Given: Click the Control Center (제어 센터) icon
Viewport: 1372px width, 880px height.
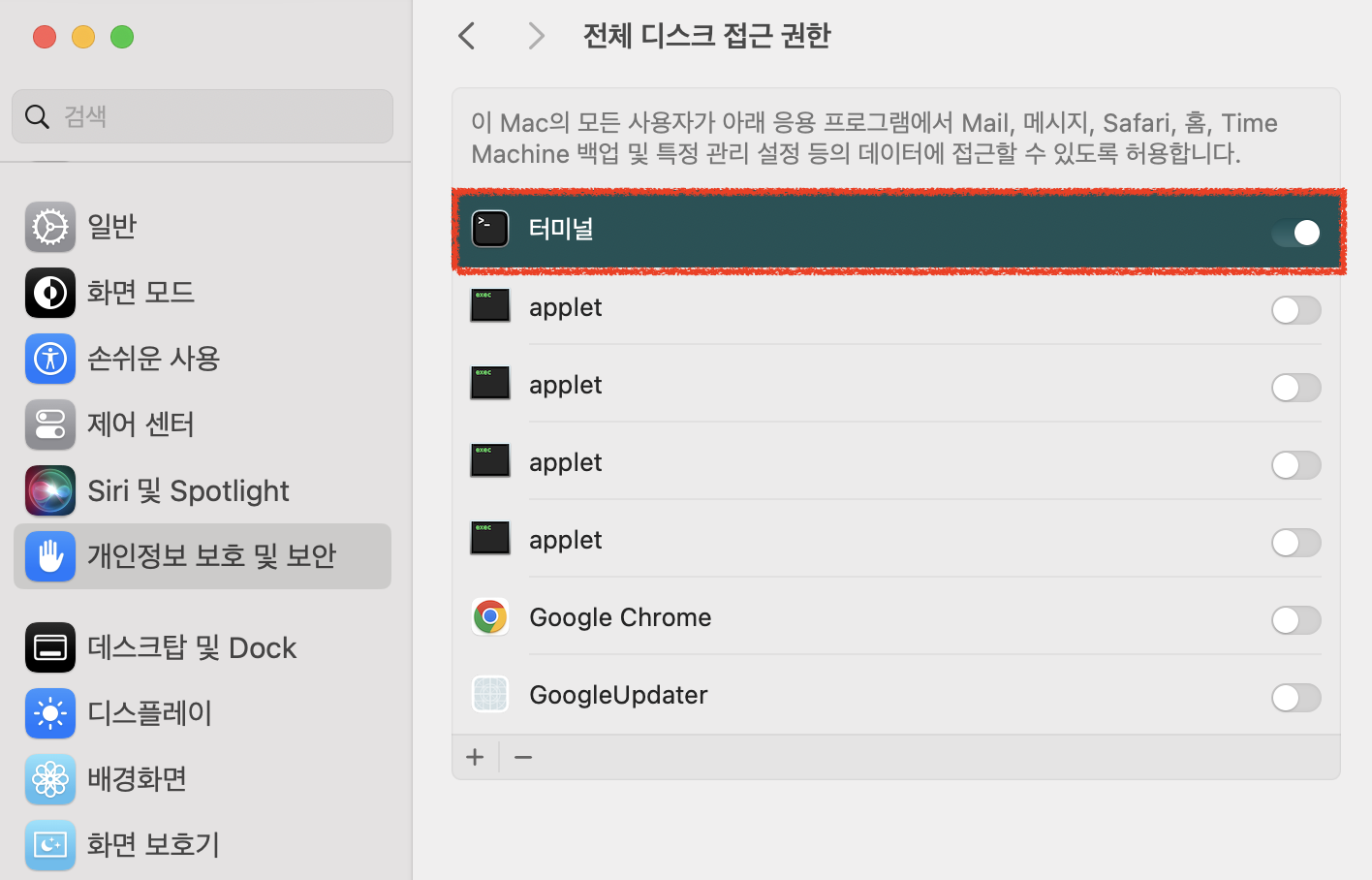Looking at the screenshot, I should coord(50,424).
